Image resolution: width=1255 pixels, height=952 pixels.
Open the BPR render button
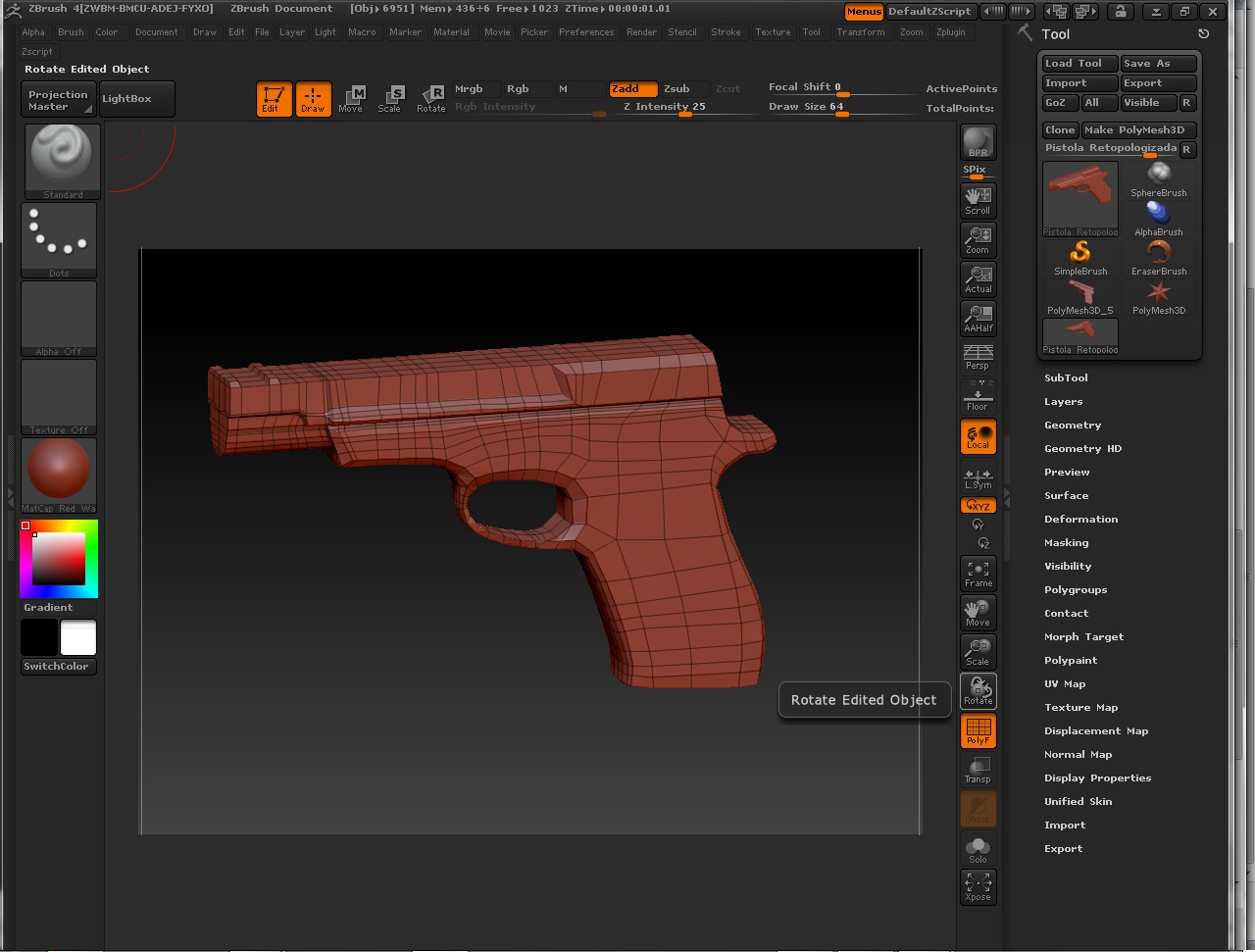(978, 144)
